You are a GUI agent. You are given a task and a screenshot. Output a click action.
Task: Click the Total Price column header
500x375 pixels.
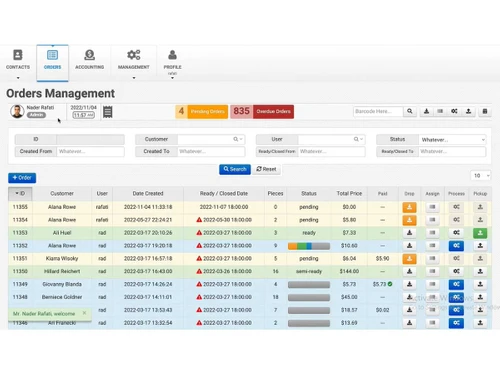(x=349, y=193)
